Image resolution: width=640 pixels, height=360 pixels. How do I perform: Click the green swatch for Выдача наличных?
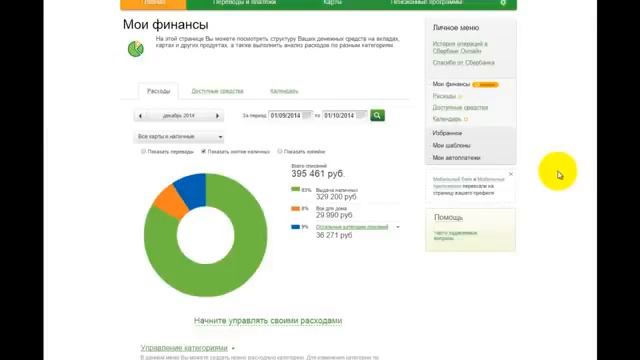pos(296,189)
